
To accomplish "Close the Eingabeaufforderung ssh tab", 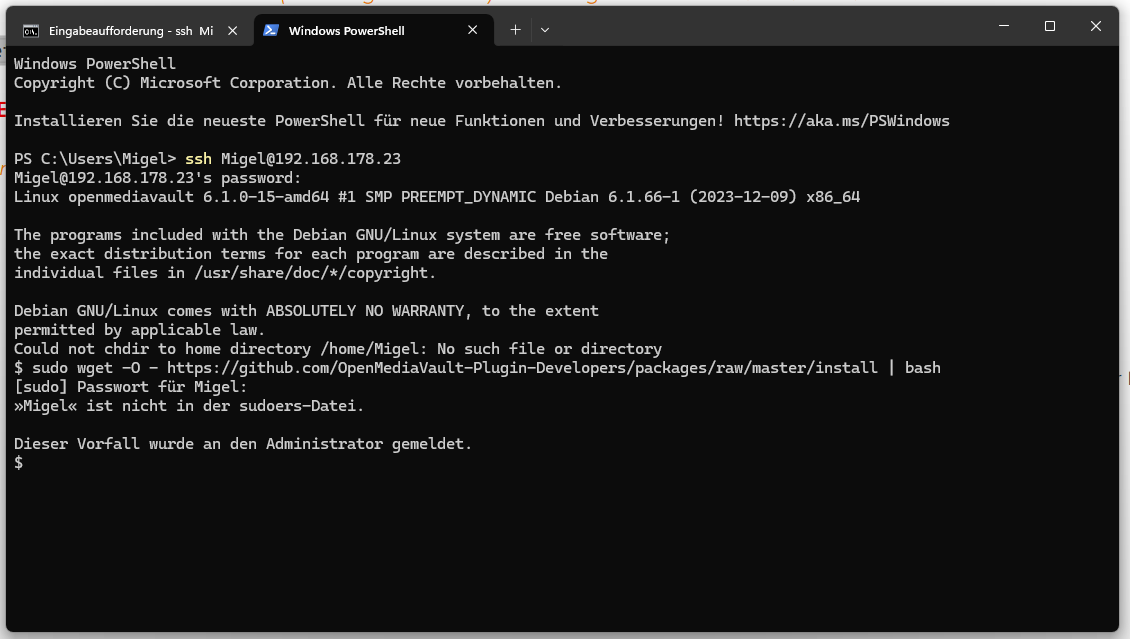I will (x=232, y=30).
